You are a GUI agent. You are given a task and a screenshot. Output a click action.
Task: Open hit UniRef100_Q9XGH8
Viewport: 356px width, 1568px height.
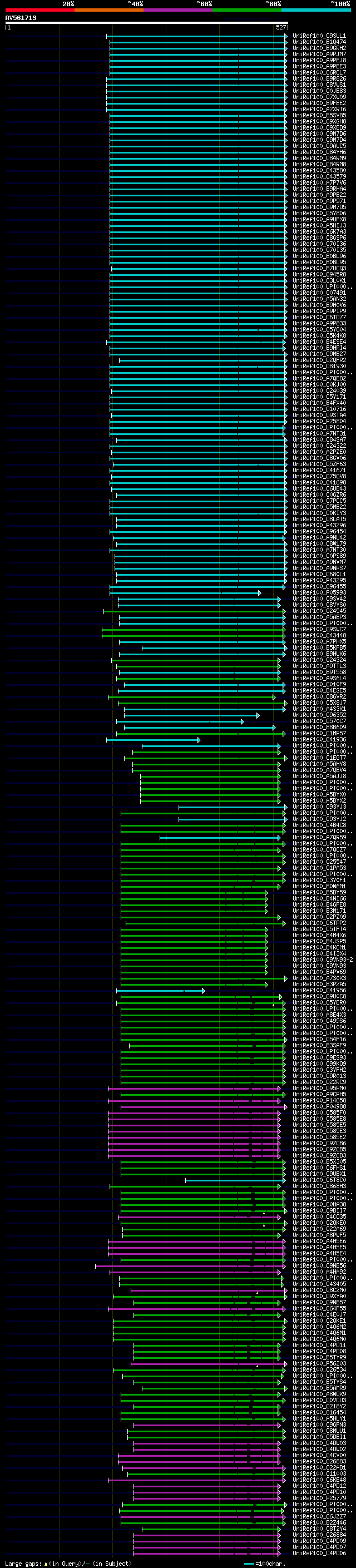(319, 122)
